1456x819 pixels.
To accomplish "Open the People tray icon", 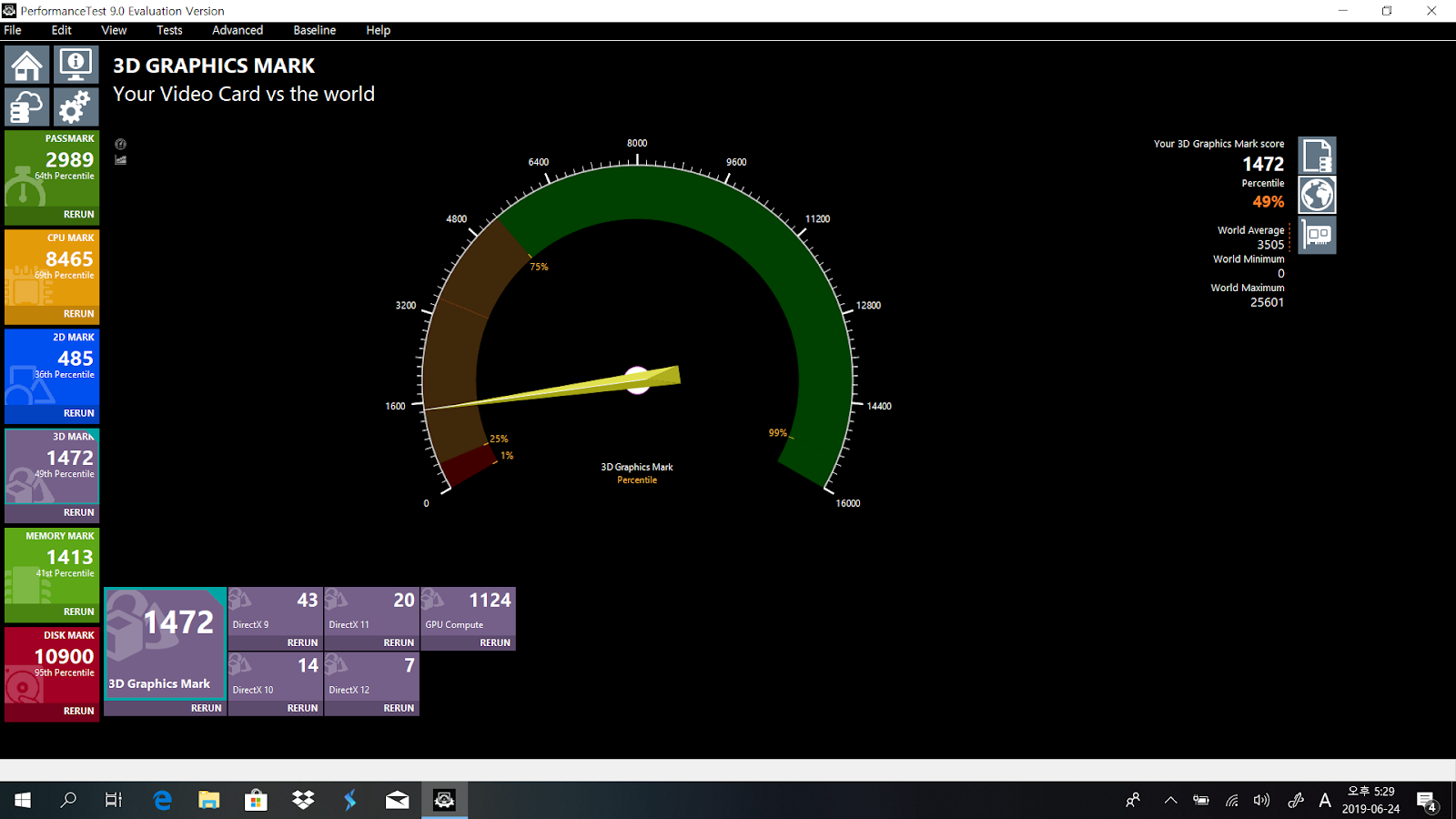I will [1133, 800].
